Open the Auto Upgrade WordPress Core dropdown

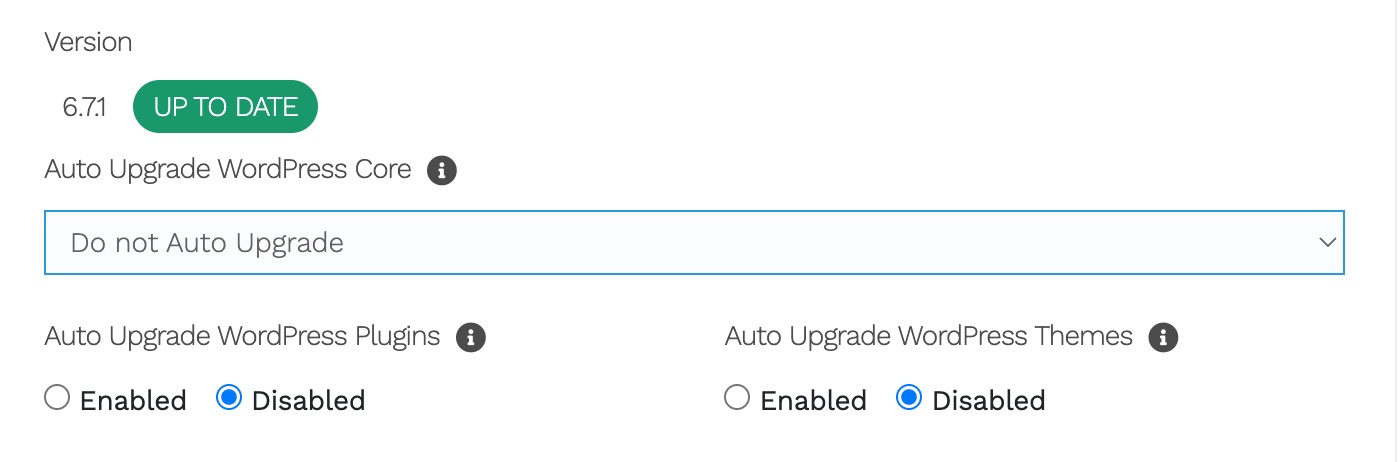(x=694, y=242)
